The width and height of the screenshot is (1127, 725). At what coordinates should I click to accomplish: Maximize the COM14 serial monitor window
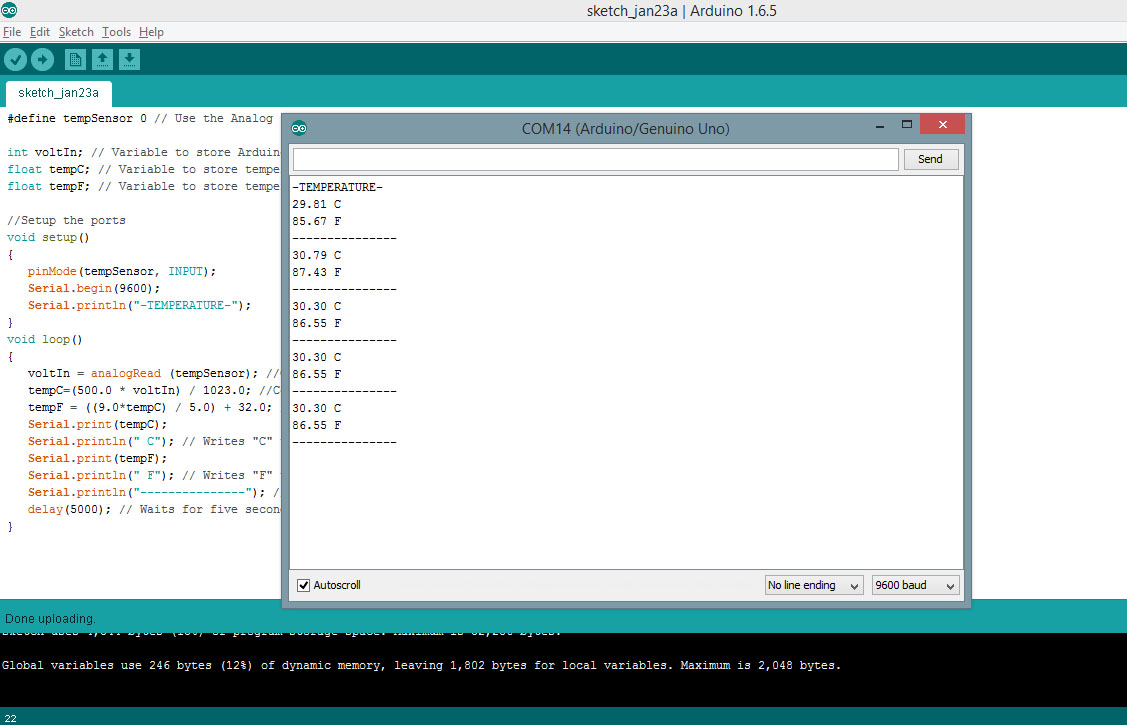tap(907, 124)
